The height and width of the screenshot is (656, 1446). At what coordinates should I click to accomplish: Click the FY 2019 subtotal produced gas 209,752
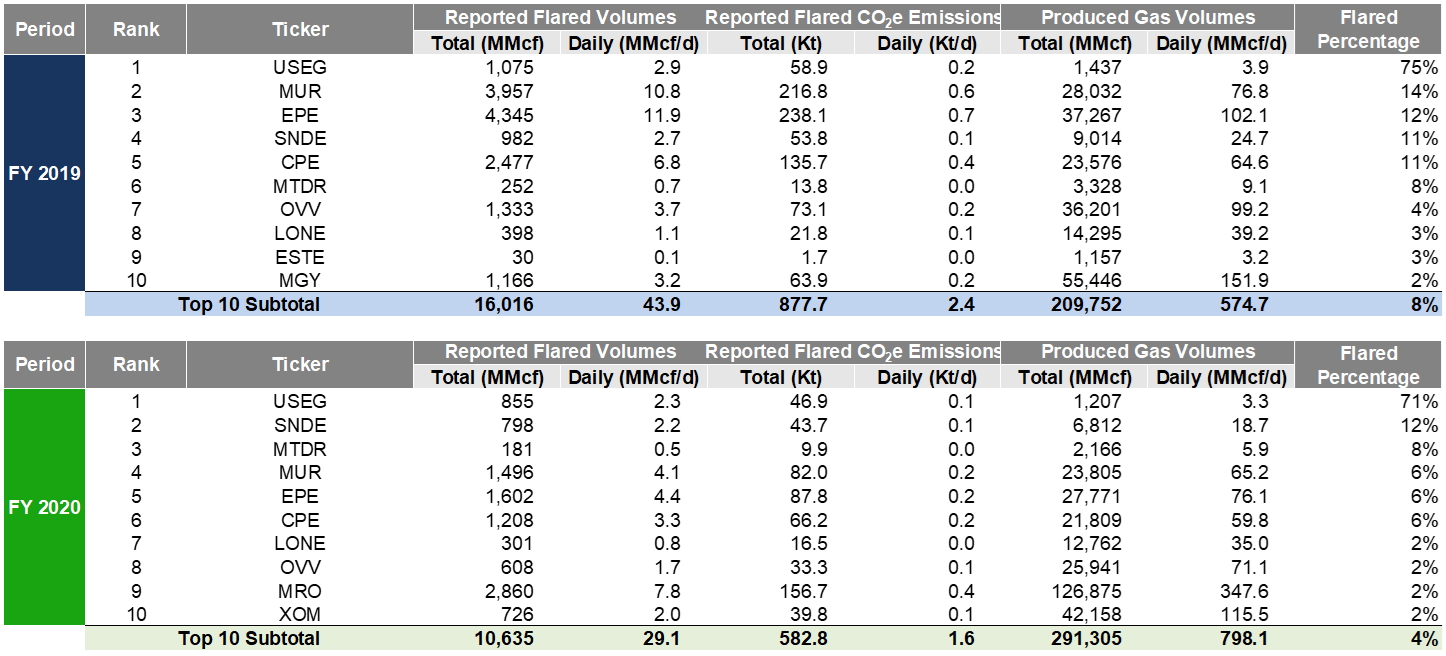[x=1087, y=305]
